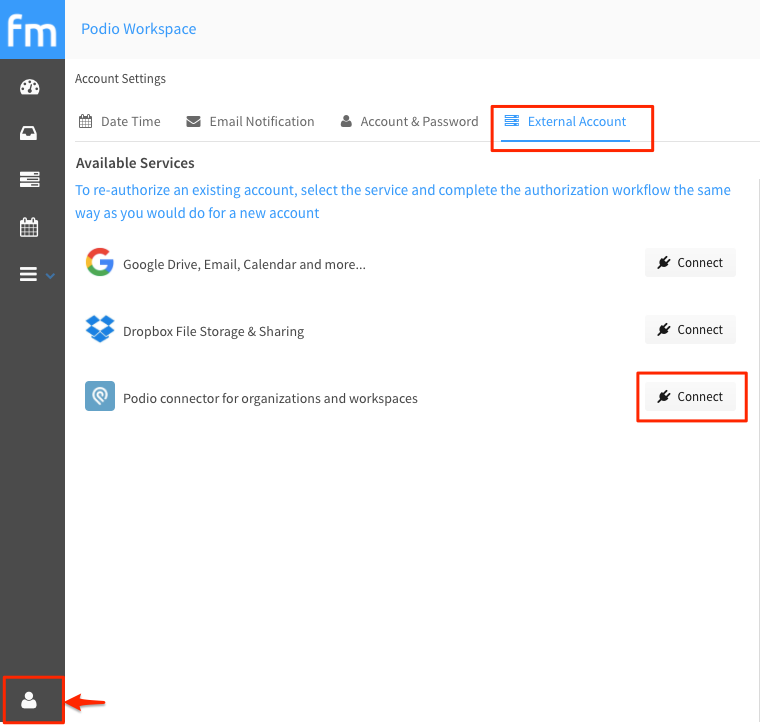760x725 pixels.
Task: Open the dashboard gauge icon in sidebar
Action: pyautogui.click(x=30, y=87)
